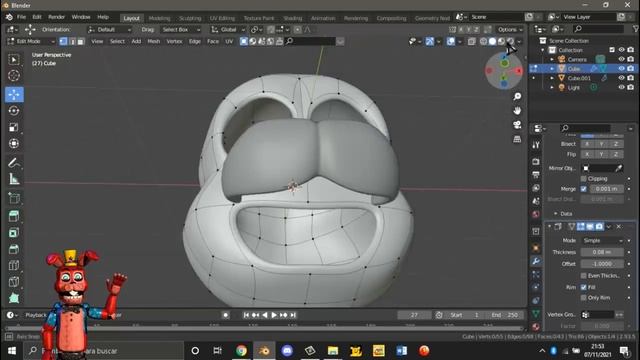Toggle the Only Rim checkbox

[x=584, y=298]
